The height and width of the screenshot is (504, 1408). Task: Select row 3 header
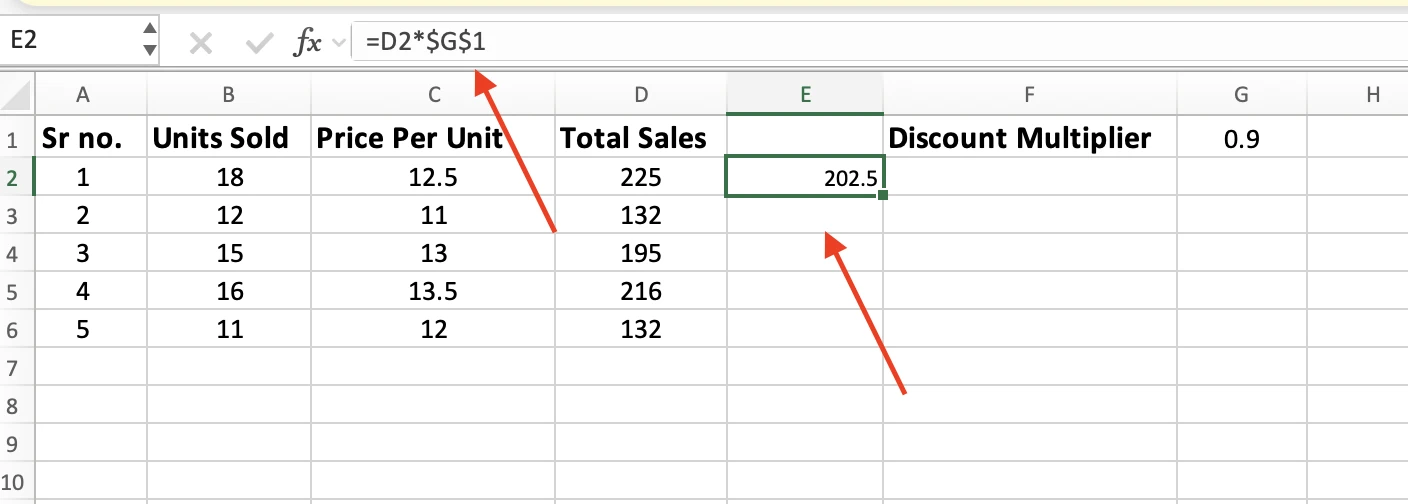16,215
